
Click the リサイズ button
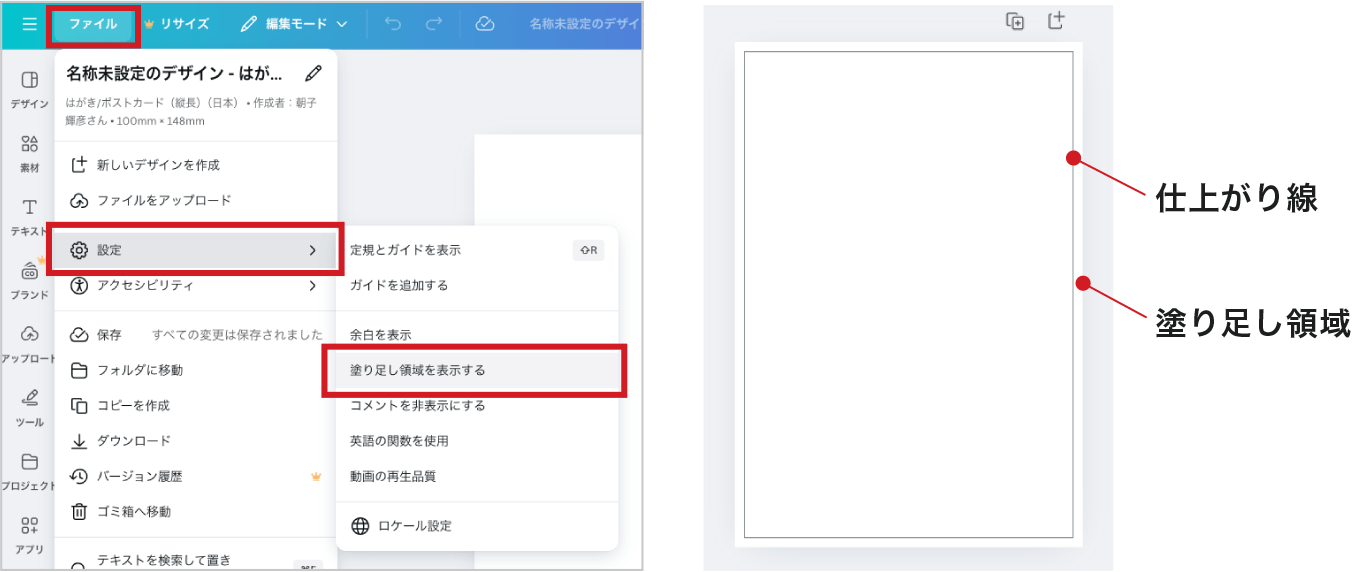click(x=177, y=24)
